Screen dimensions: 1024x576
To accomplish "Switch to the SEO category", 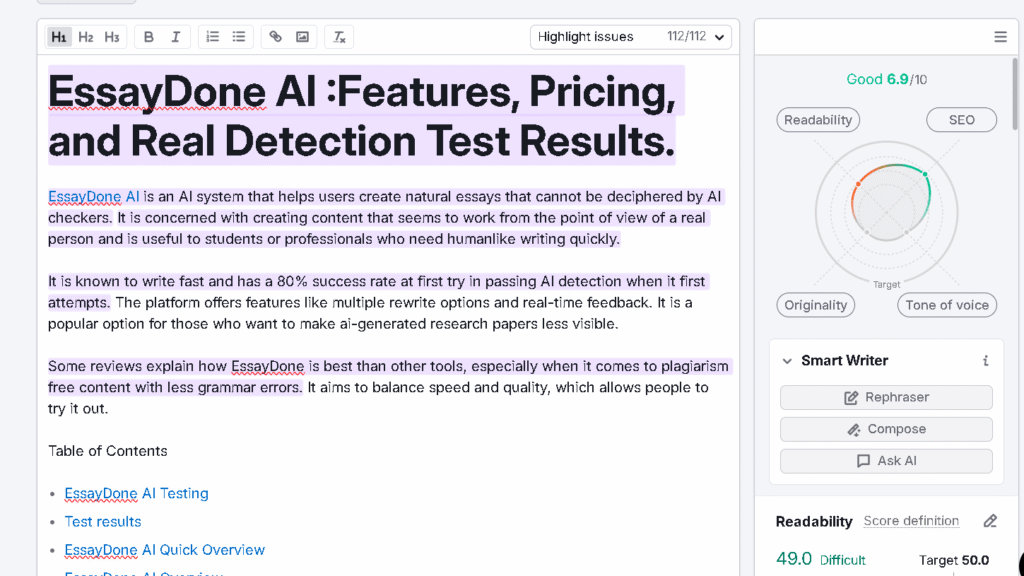I will [961, 119].
